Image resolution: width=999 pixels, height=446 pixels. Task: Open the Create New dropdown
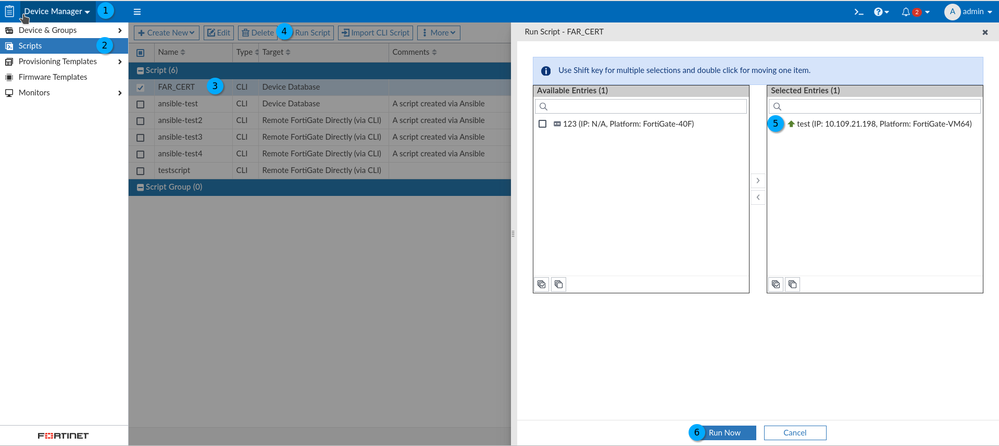coord(166,32)
